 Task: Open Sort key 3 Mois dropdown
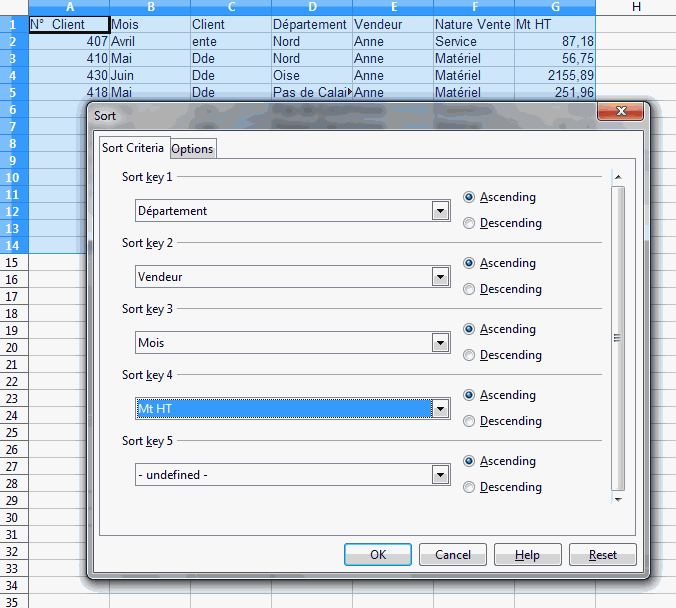[439, 343]
